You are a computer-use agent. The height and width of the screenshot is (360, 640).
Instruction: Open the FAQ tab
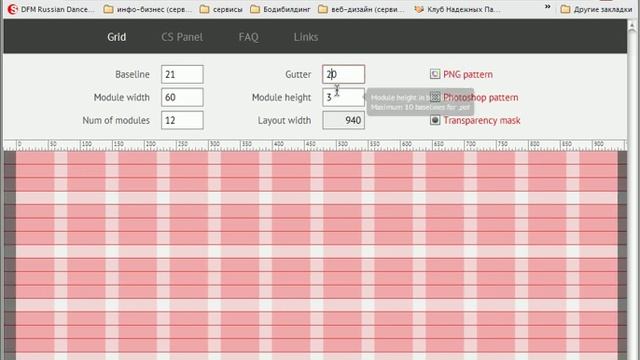[248, 37]
